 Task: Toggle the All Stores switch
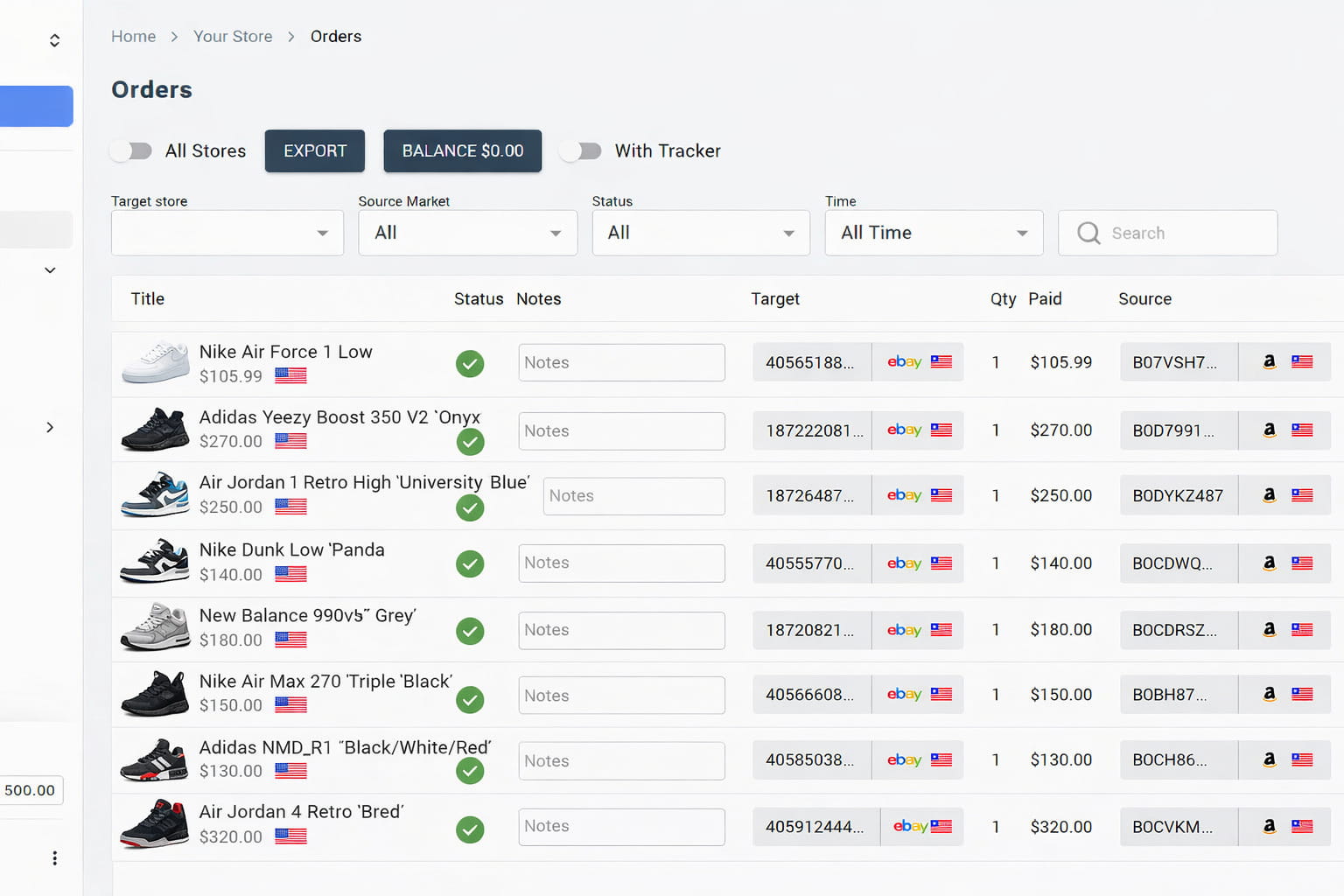pyautogui.click(x=131, y=150)
